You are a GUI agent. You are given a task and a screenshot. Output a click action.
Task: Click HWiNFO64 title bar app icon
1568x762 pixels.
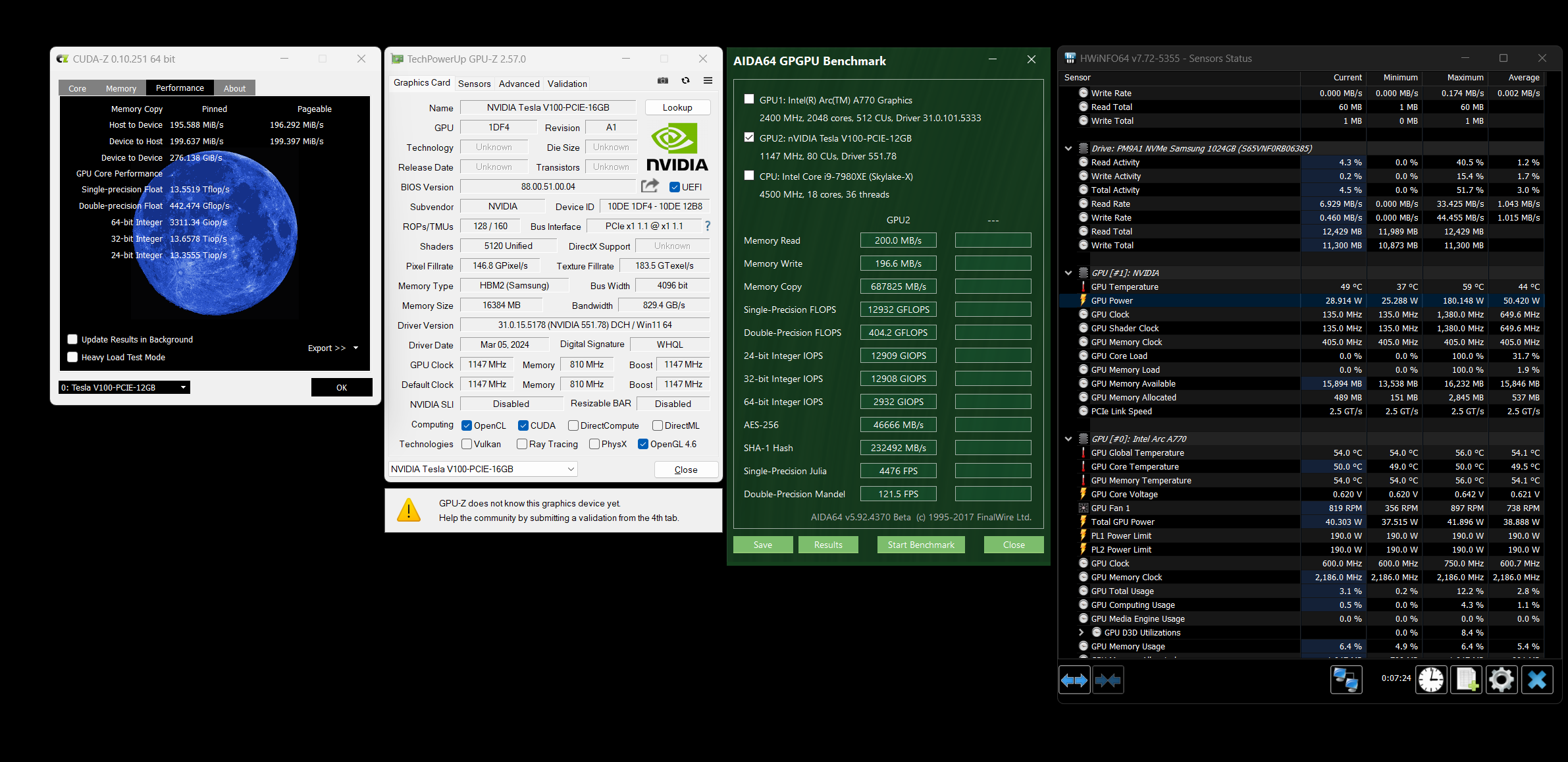[x=1070, y=58]
